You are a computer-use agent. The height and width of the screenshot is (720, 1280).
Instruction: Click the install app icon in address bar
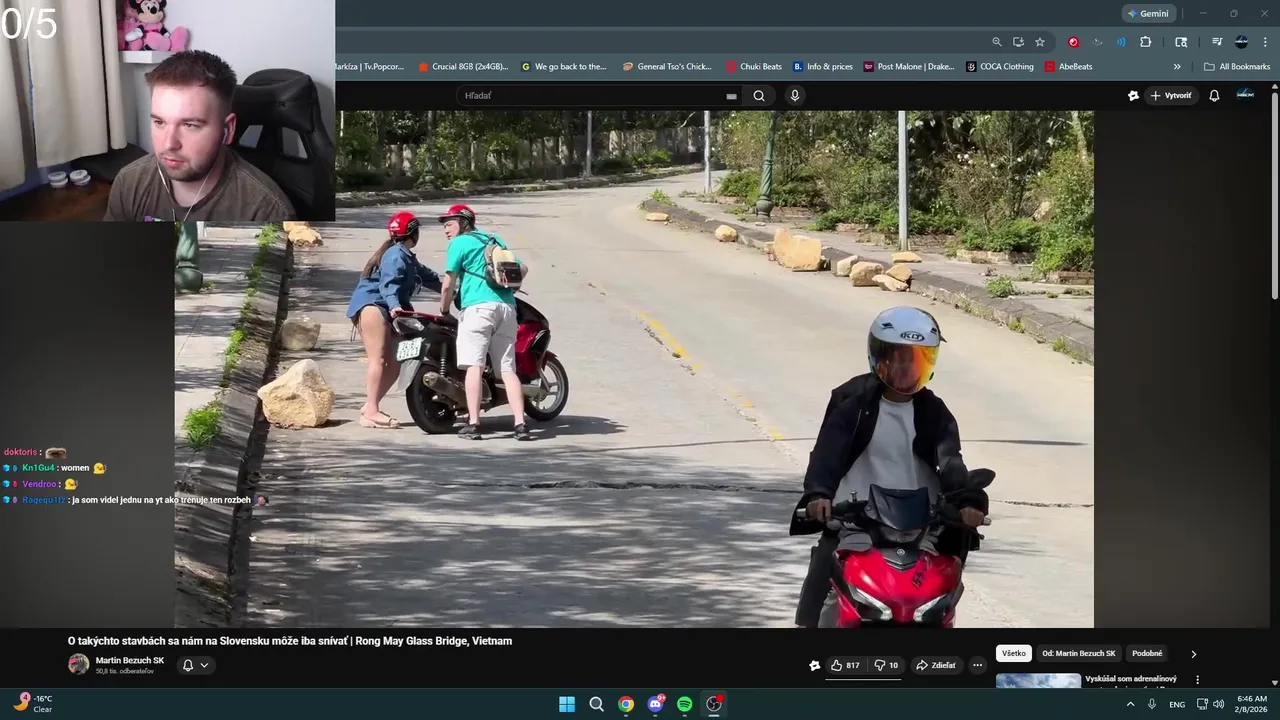pyautogui.click(x=1018, y=42)
